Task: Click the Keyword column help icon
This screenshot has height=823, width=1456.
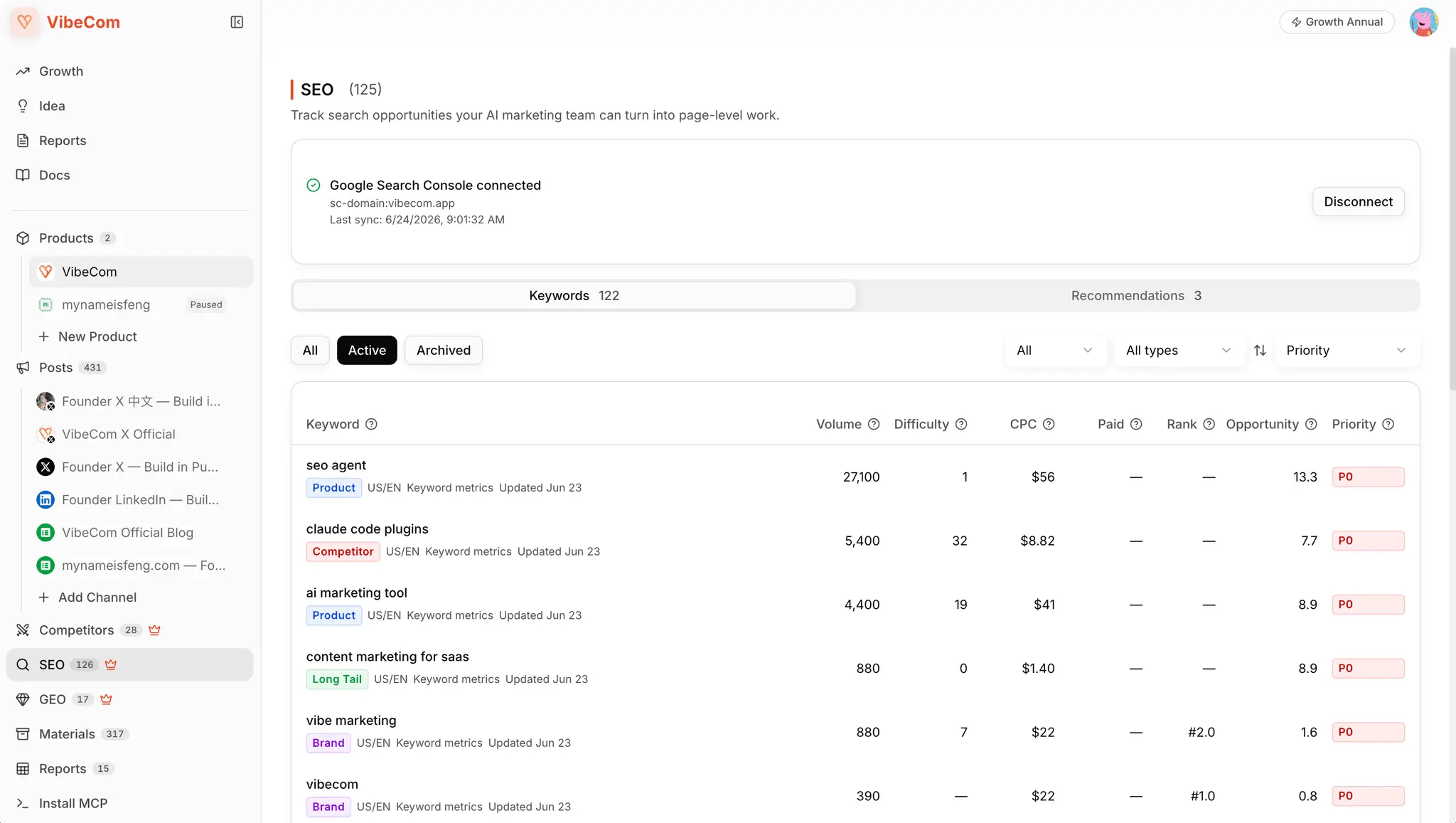Action: coord(371,425)
